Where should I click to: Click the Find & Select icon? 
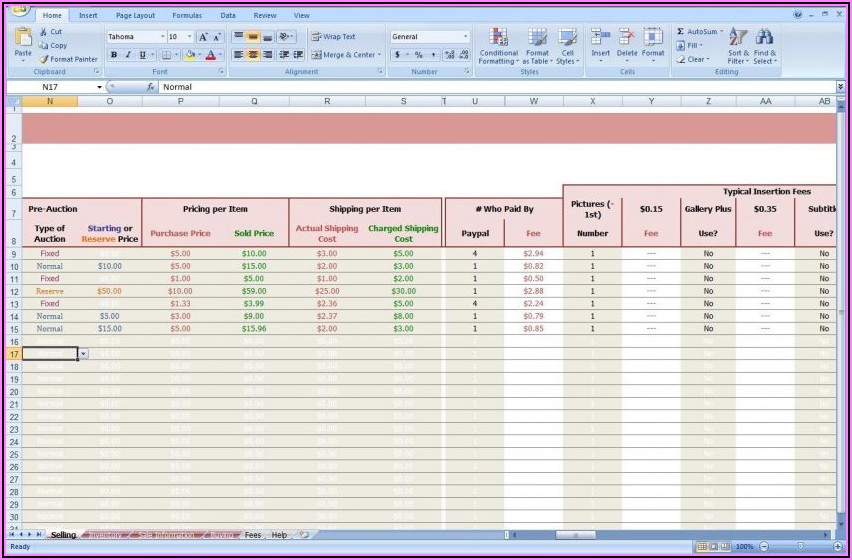coord(765,45)
